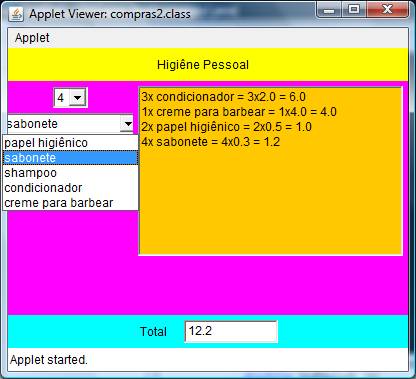Image resolution: width=416 pixels, height=379 pixels.
Task: Click line '1x creme para barbear = 1x4.0 = 4.0'
Action: 239,112
